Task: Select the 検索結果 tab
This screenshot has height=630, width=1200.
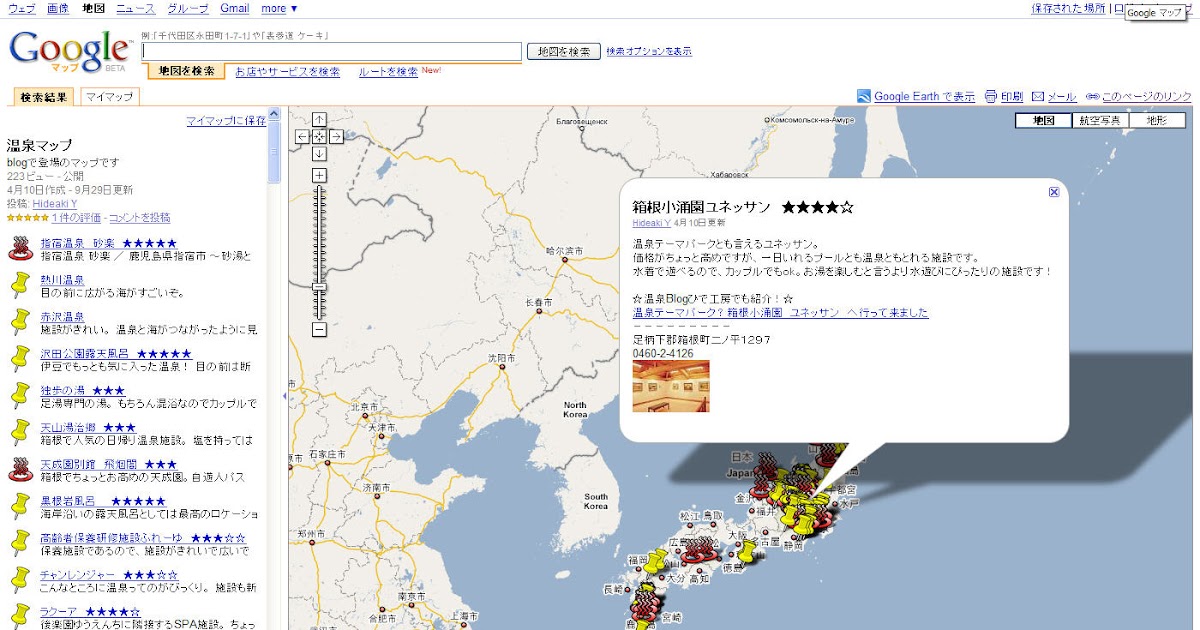Action: 44,97
